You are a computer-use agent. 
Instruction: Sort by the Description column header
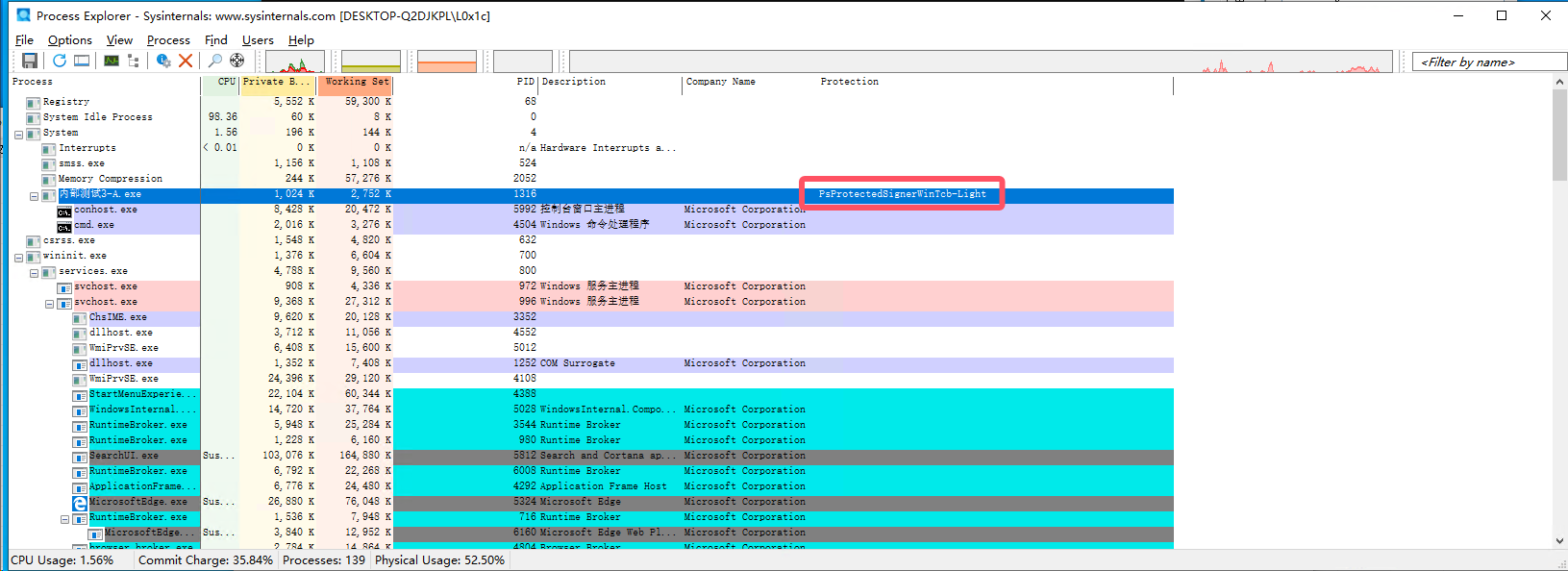pos(610,83)
